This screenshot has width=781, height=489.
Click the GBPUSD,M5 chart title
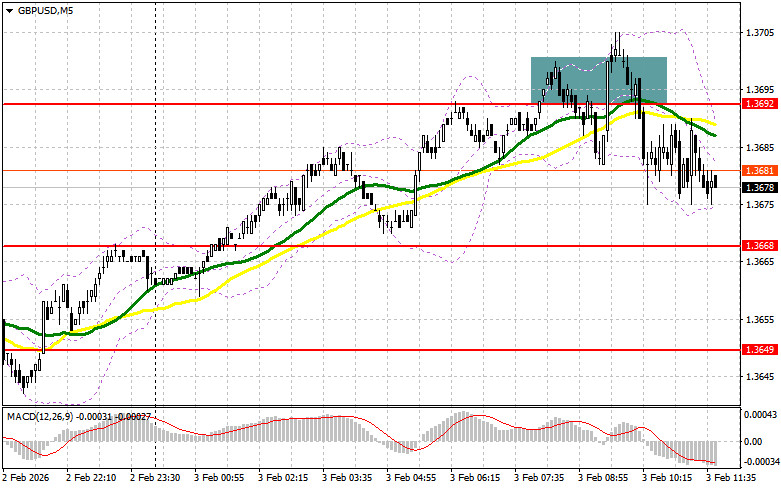[x=43, y=10]
